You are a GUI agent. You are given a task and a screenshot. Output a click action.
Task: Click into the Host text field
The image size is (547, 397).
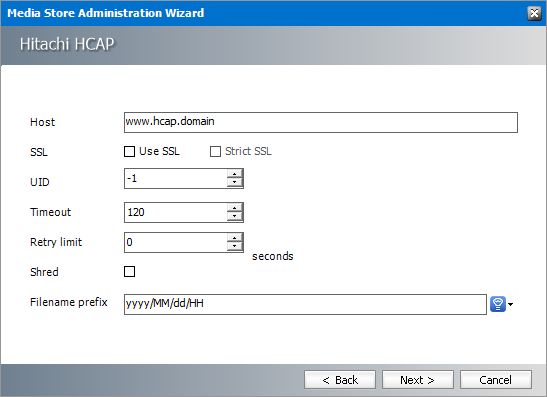tap(321, 122)
